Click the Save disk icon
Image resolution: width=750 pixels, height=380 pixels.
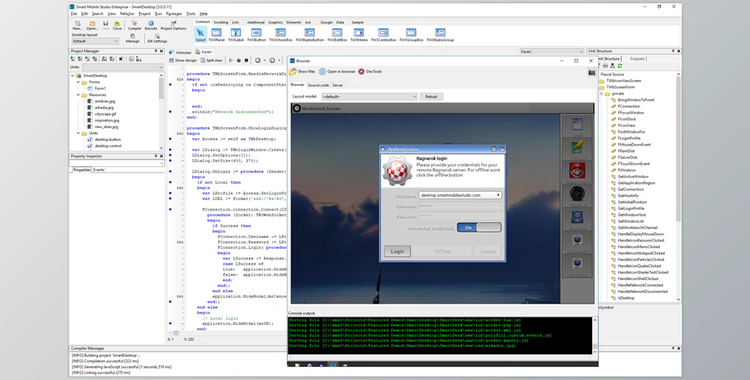105,24
